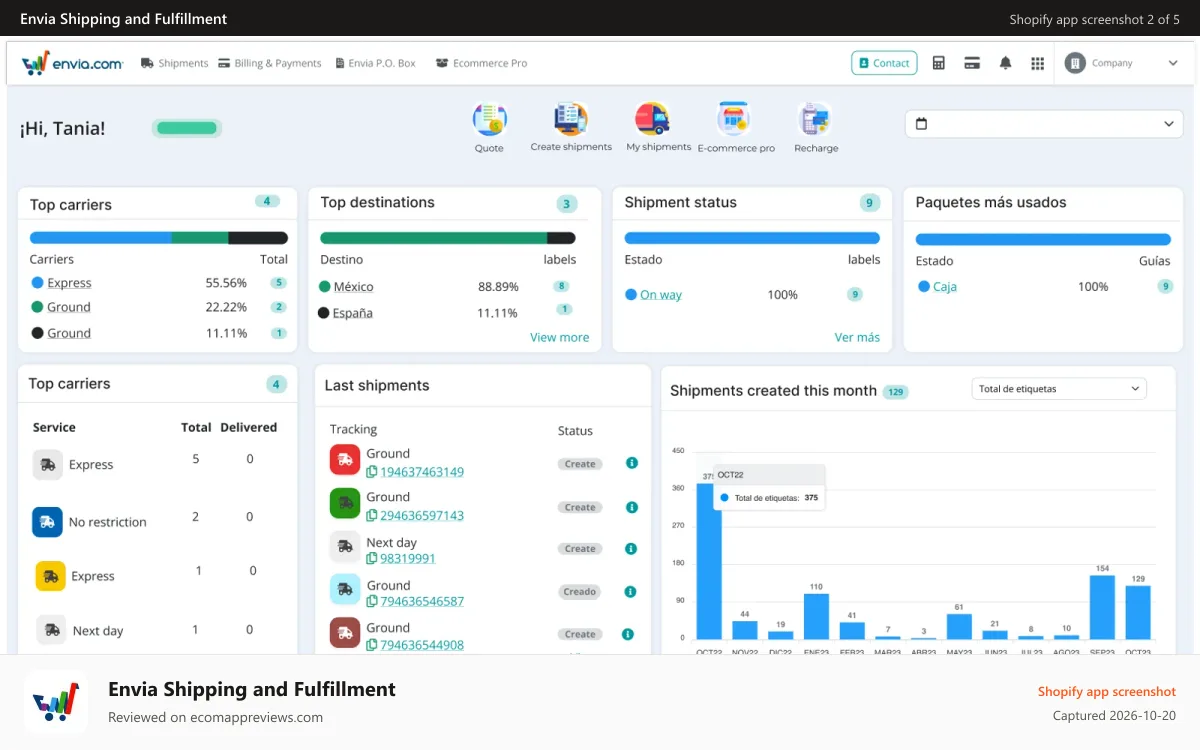Open the apps grid icon
The width and height of the screenshot is (1200, 750).
[1037, 63]
